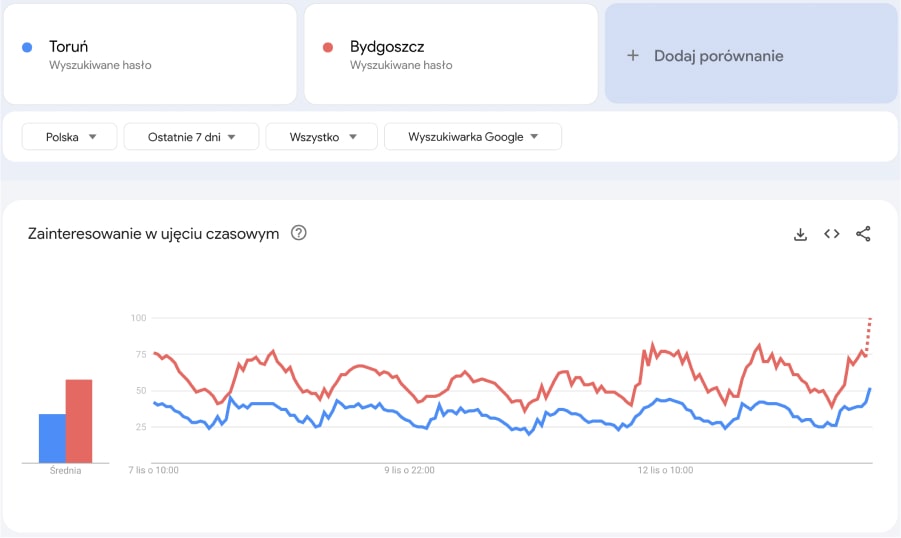Click the Zainteresowanie w ujęciu czasowym heading
901x538 pixels.
153,234
